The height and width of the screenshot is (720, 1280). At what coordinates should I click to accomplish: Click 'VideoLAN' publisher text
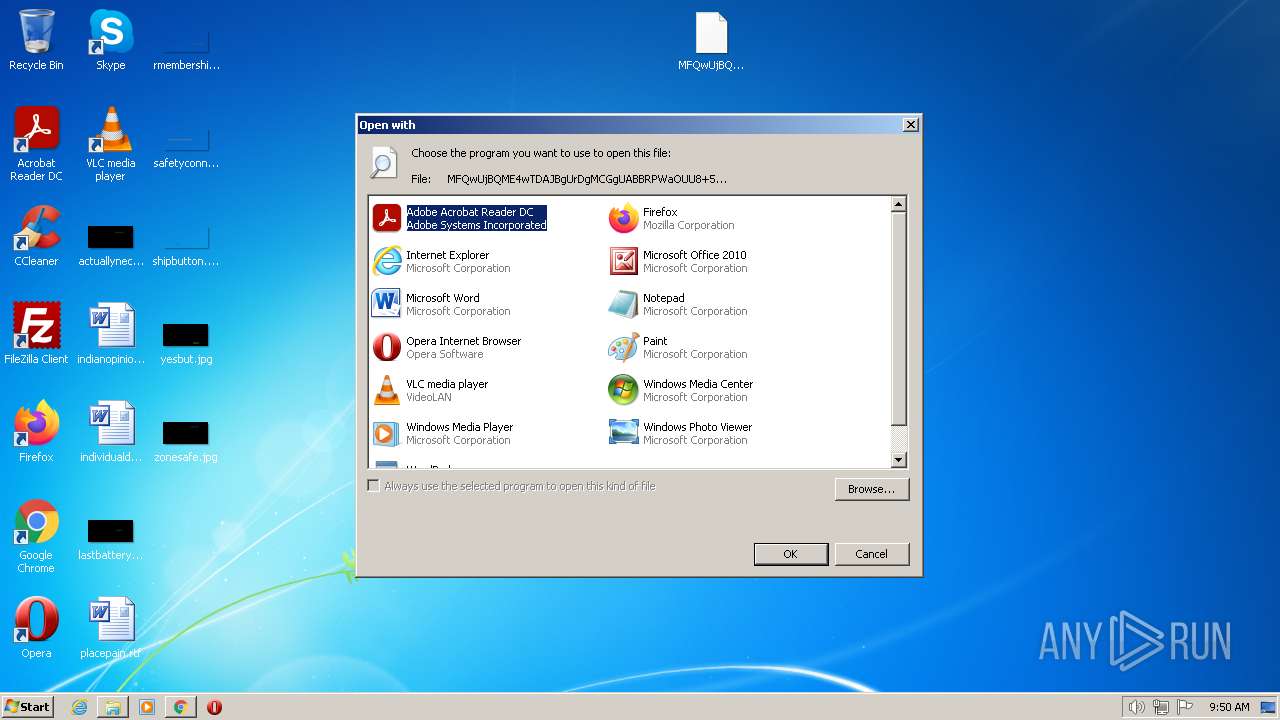(430, 398)
